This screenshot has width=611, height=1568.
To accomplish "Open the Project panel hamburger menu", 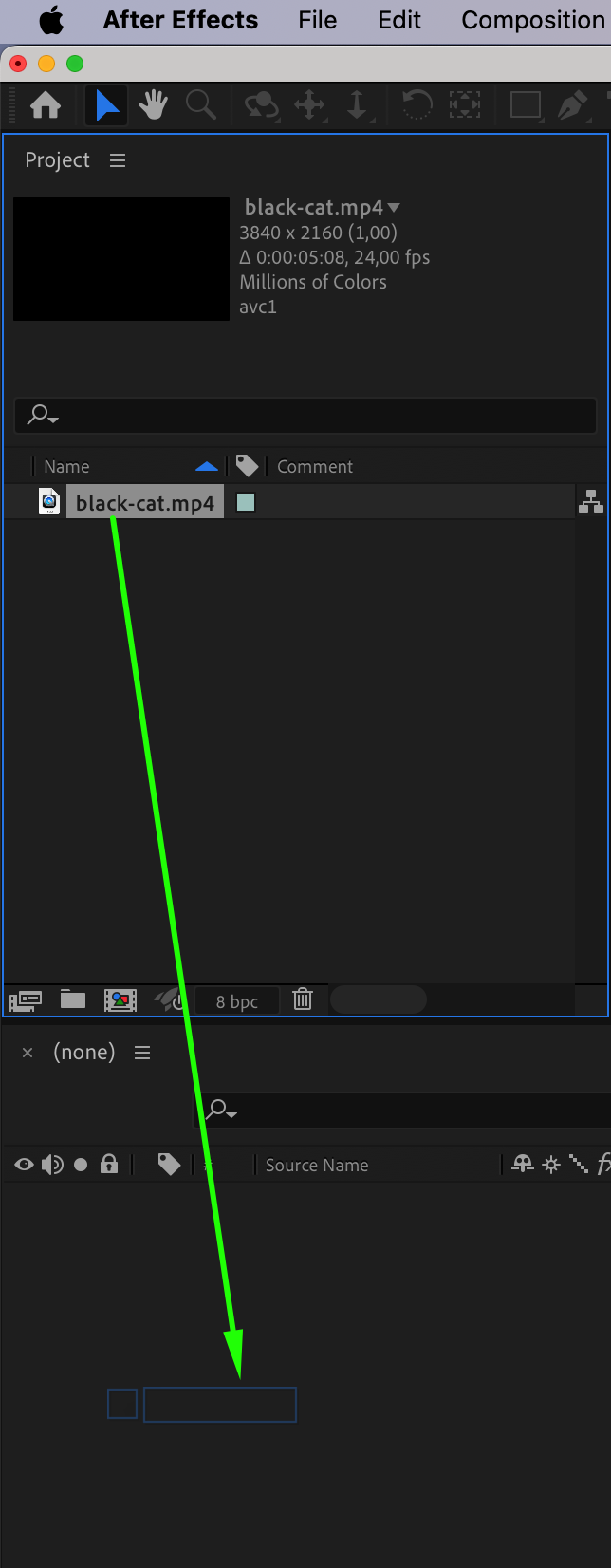I will point(118,160).
